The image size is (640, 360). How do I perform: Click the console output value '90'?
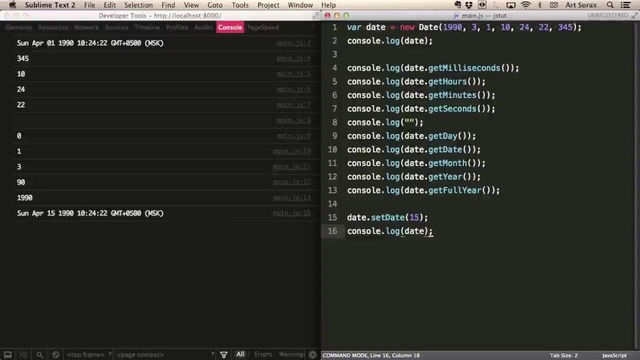point(21,182)
